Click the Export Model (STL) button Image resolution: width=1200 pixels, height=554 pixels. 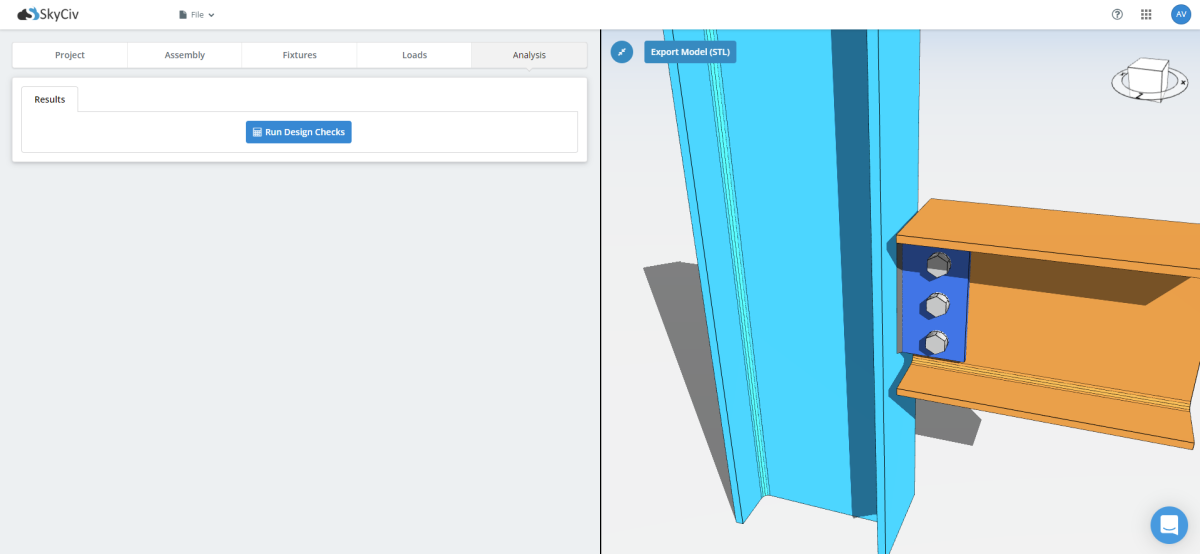pos(690,52)
